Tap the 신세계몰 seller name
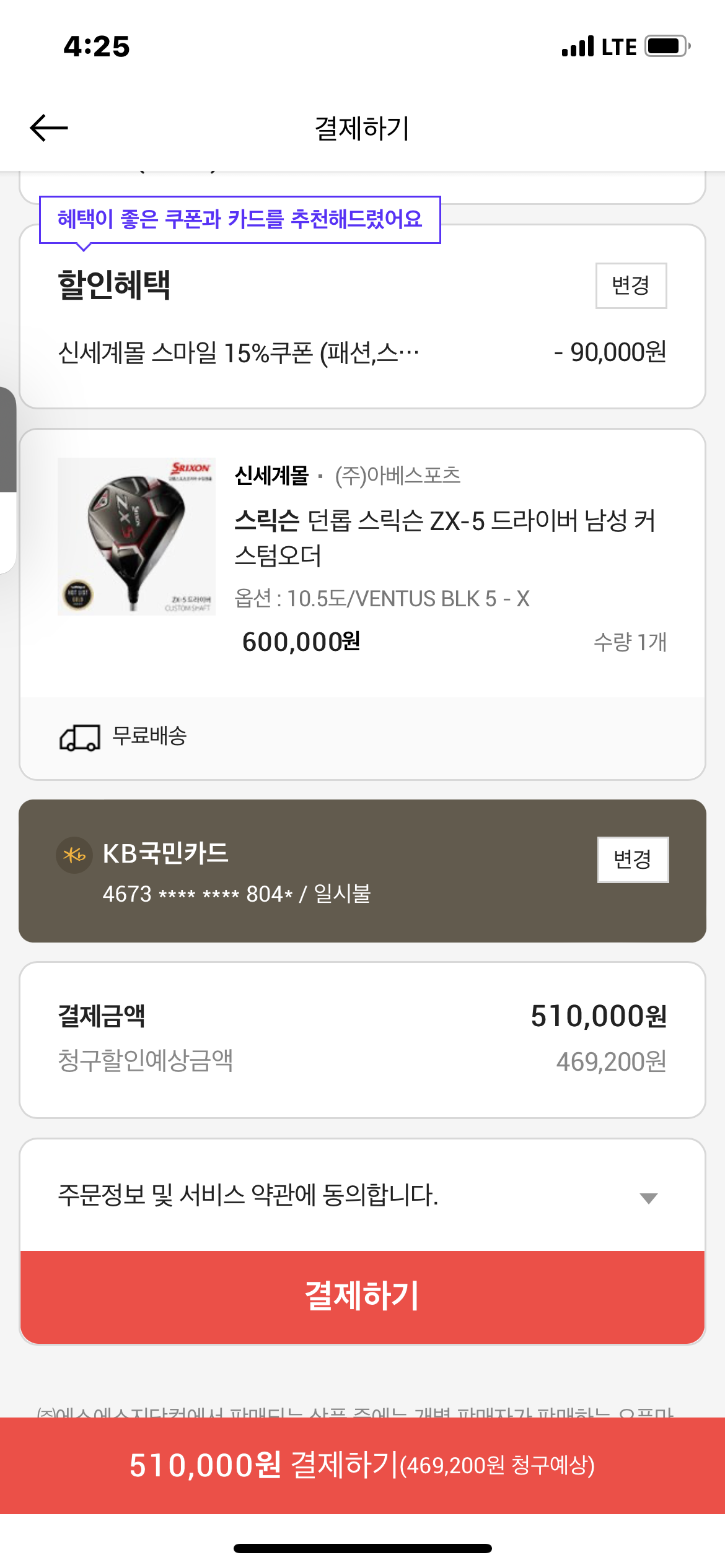This screenshot has height=1568, width=725. [271, 476]
